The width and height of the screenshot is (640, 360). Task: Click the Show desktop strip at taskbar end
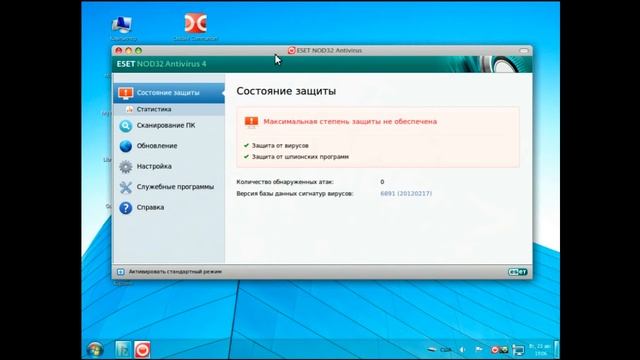pyautogui.click(x=557, y=350)
